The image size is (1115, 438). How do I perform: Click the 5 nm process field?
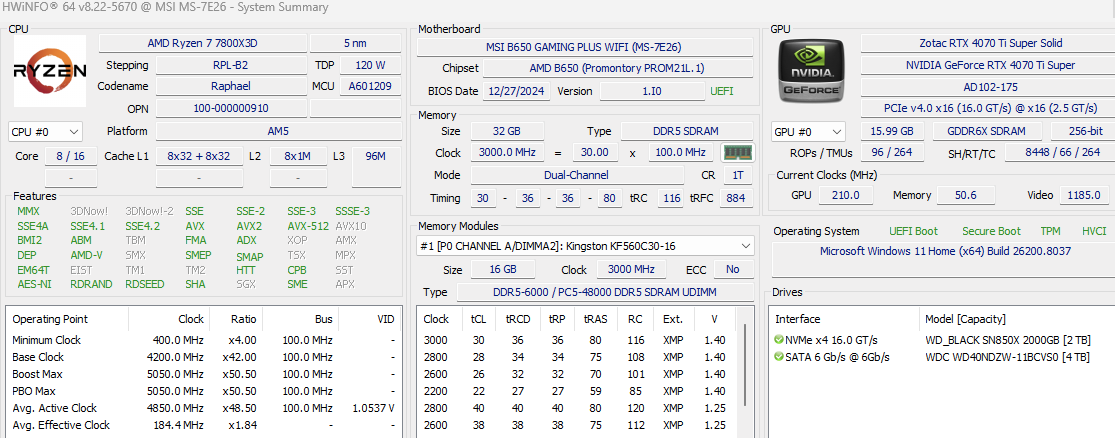[x=355, y=43]
